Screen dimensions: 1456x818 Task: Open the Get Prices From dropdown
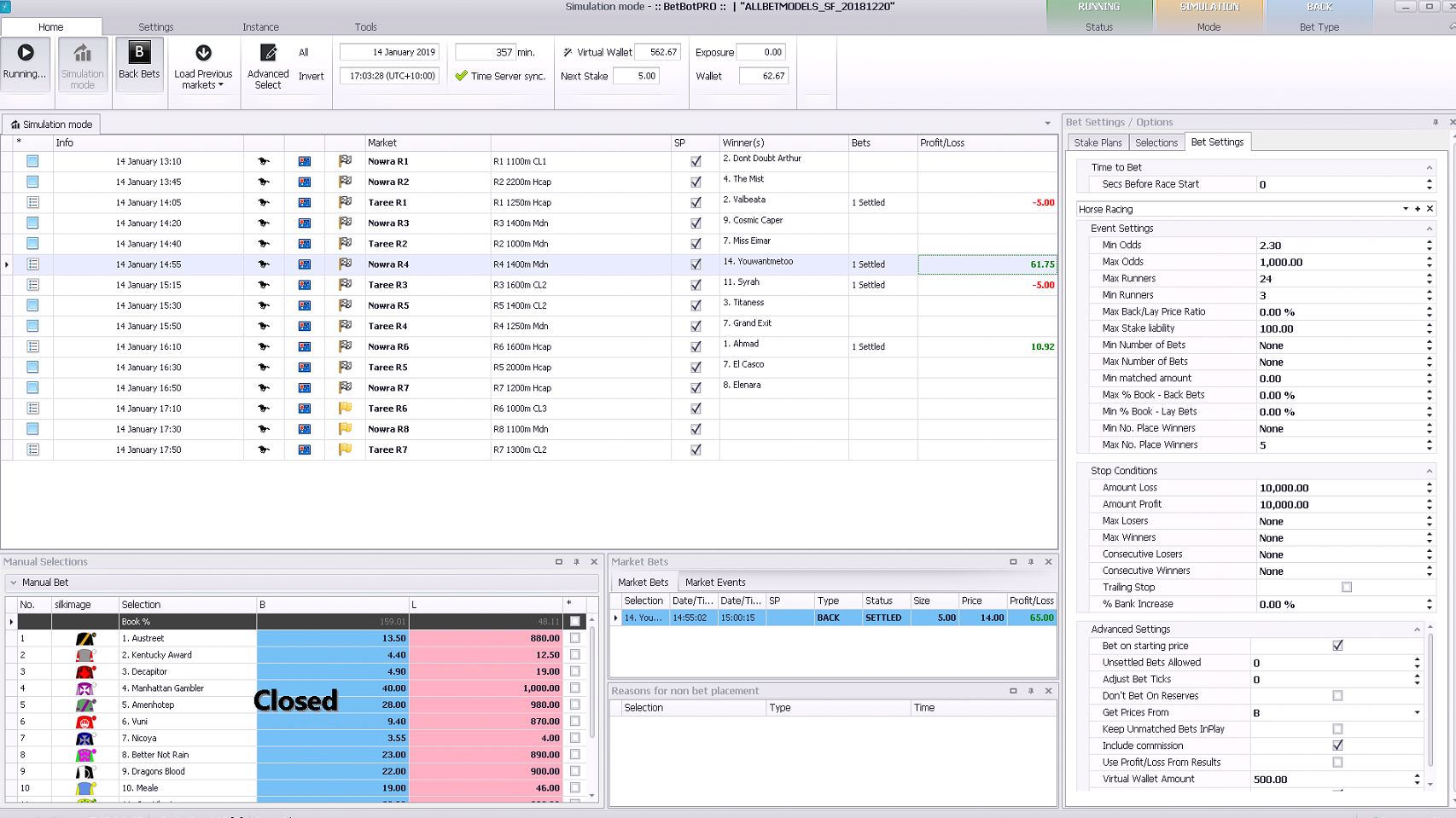1418,712
